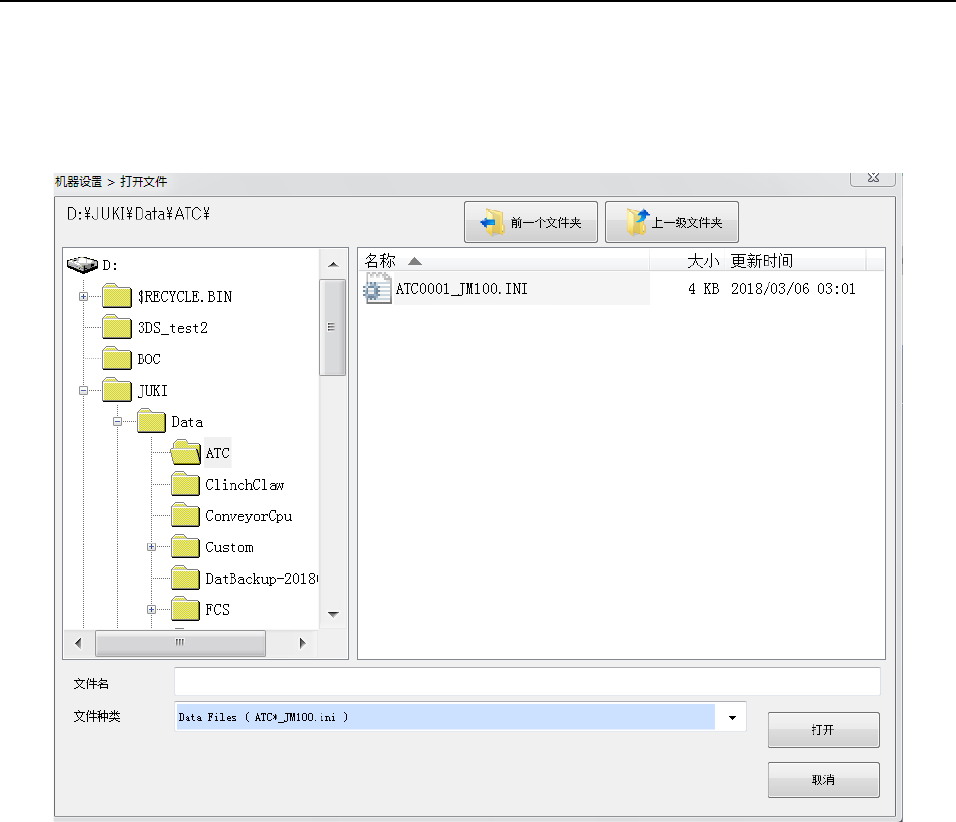This screenshot has height=822, width=956.
Task: Expand the Custom folder node
Action: [152, 547]
